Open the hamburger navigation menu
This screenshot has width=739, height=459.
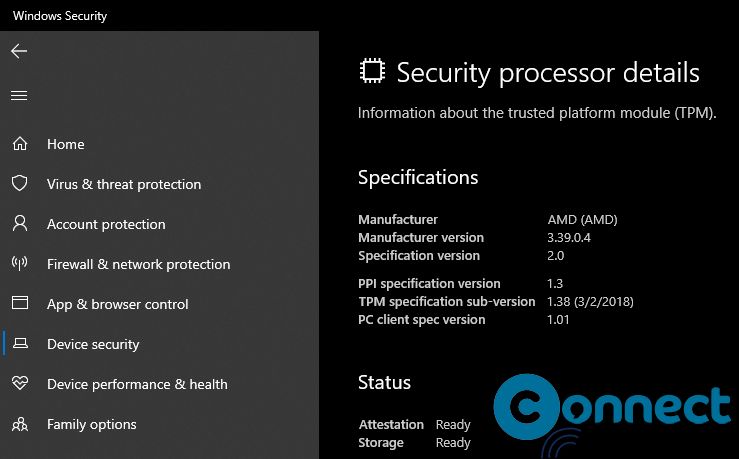click(19, 96)
